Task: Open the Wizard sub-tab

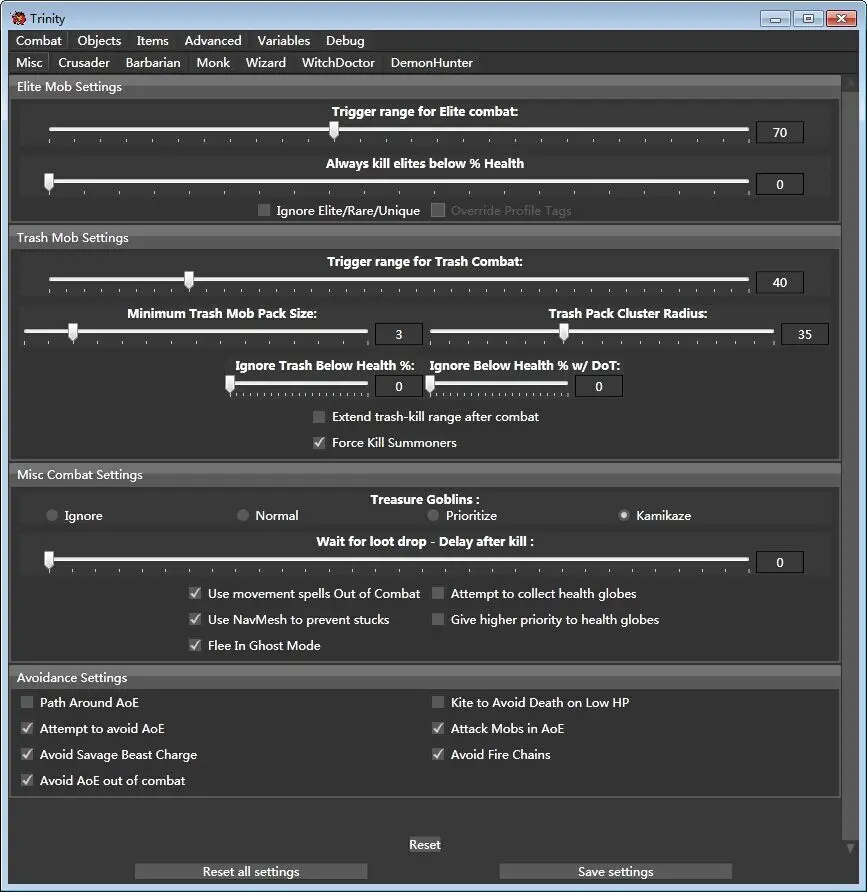Action: 266,63
